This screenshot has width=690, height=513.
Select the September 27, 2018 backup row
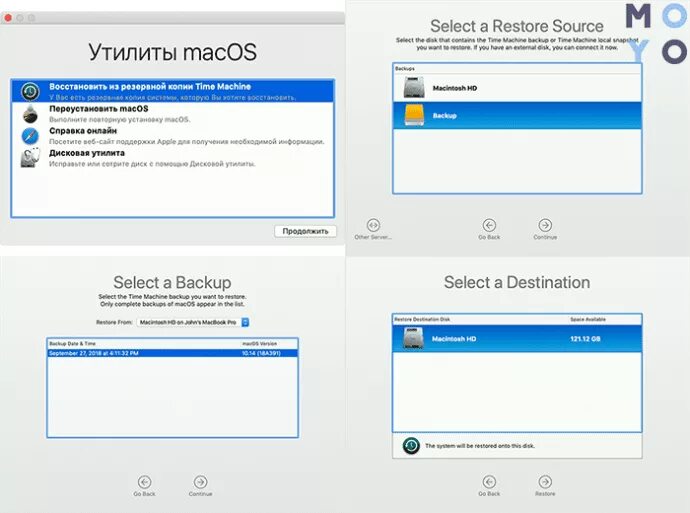click(x=172, y=353)
